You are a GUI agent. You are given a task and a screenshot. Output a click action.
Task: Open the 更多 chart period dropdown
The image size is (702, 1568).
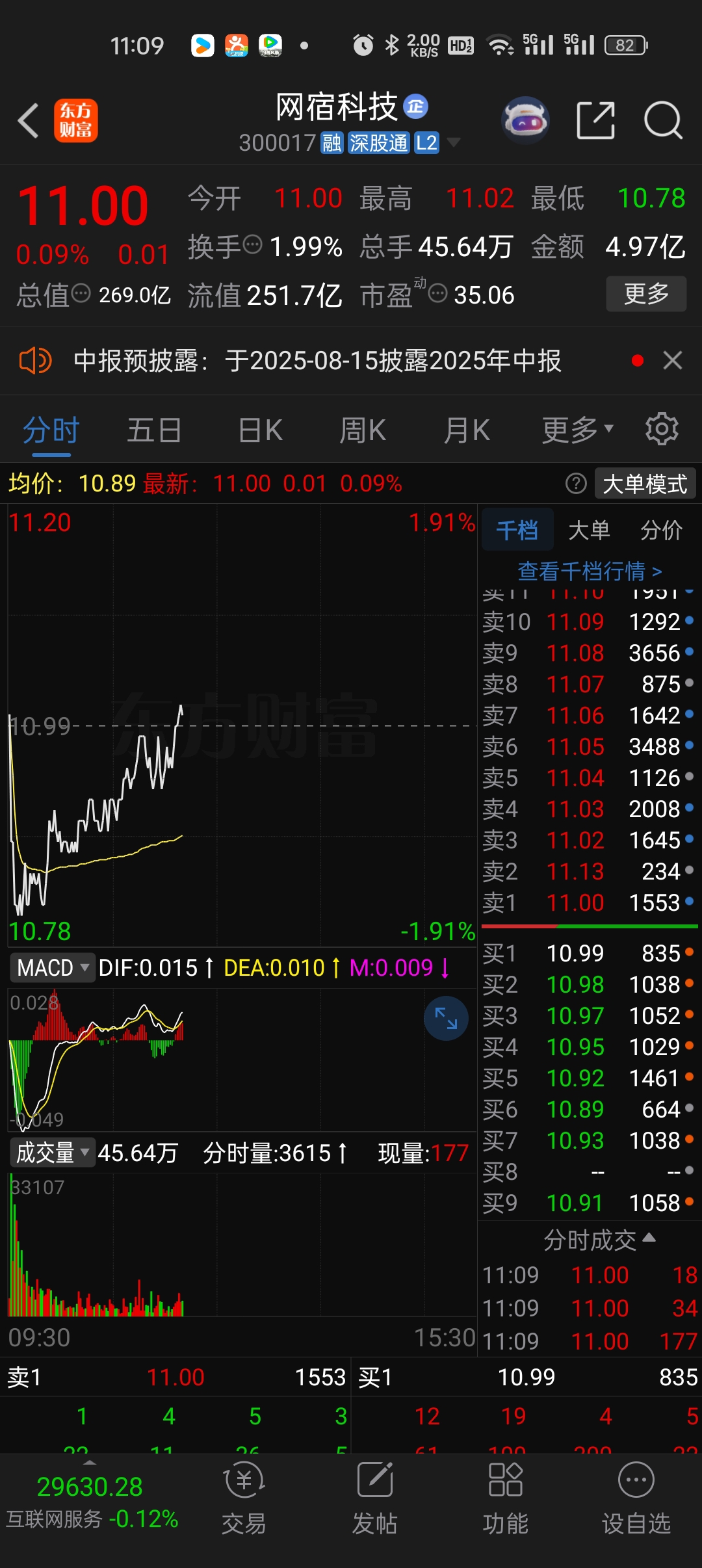(577, 430)
